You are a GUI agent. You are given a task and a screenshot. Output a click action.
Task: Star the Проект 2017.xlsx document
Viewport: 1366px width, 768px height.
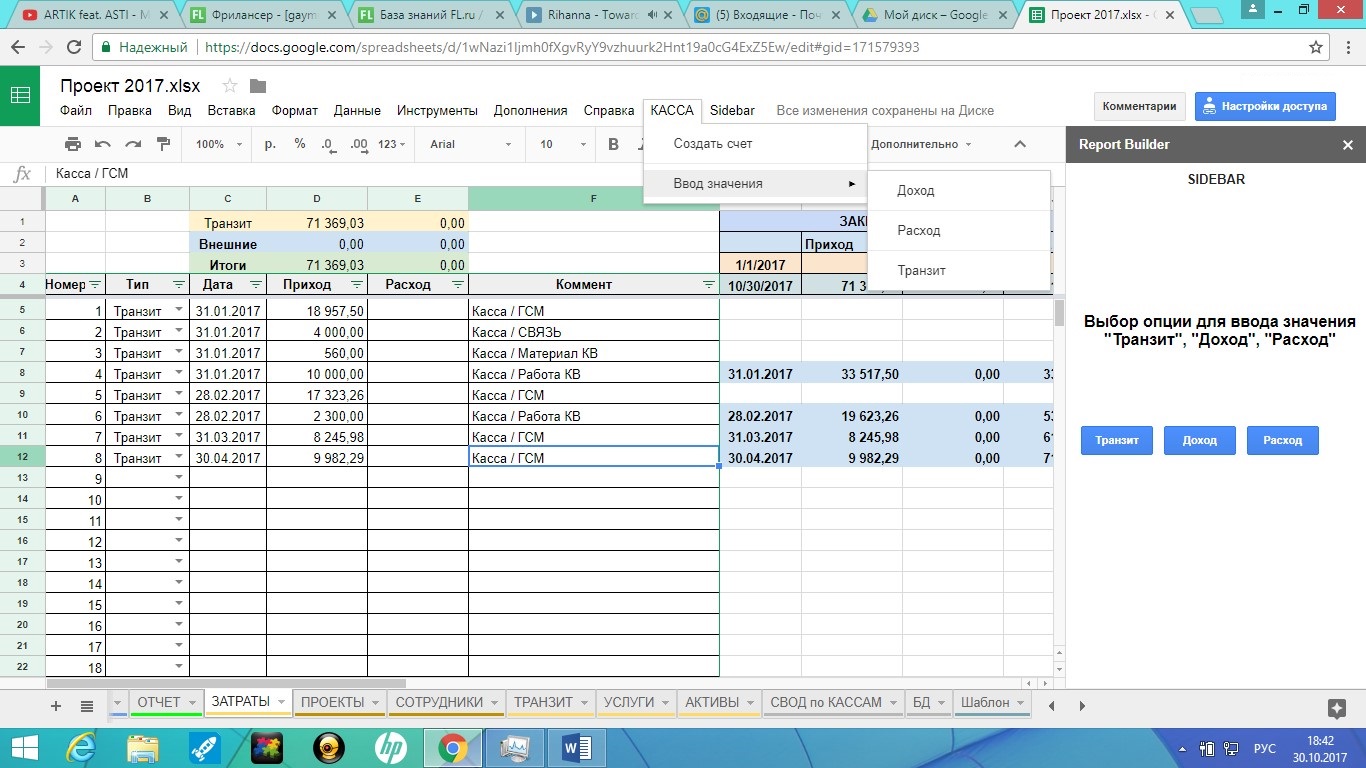click(x=230, y=86)
